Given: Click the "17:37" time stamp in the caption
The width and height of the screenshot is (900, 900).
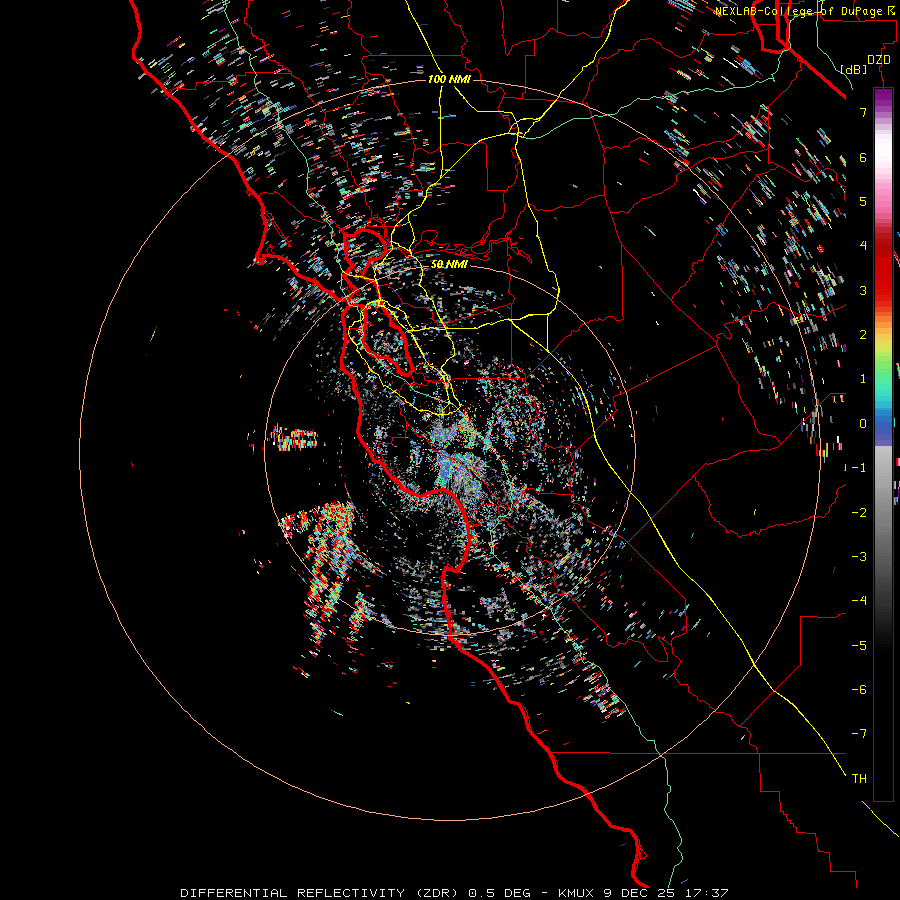Looking at the screenshot, I should [707, 893].
